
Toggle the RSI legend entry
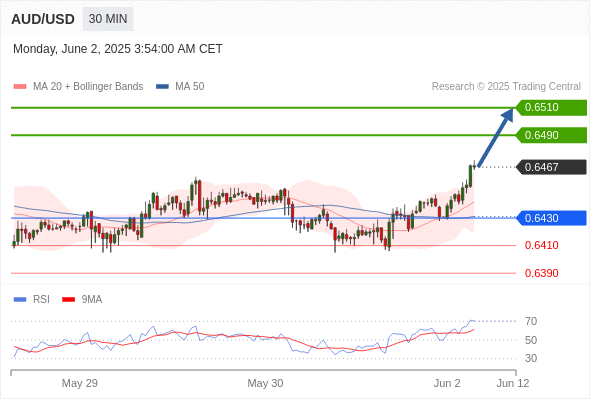[x=32, y=300]
